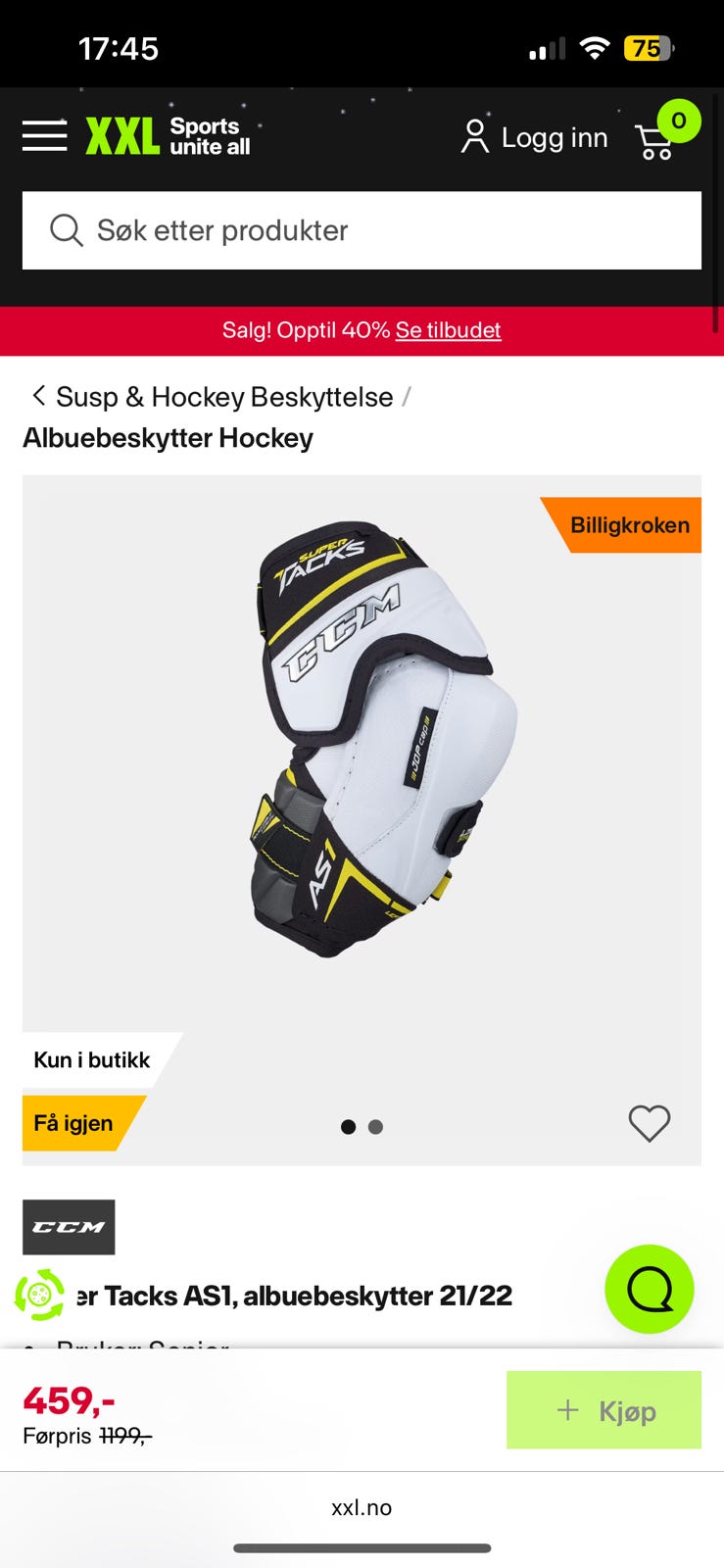The width and height of the screenshot is (724, 1568).
Task: Tap the CCM brand logo
Action: (69, 1227)
